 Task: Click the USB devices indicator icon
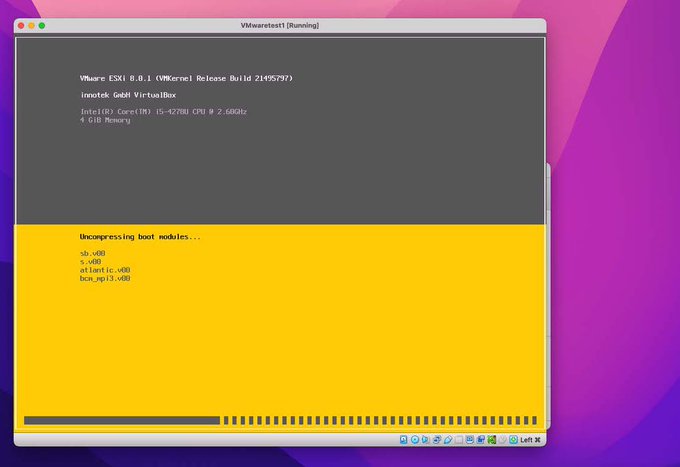pyautogui.click(x=448, y=440)
